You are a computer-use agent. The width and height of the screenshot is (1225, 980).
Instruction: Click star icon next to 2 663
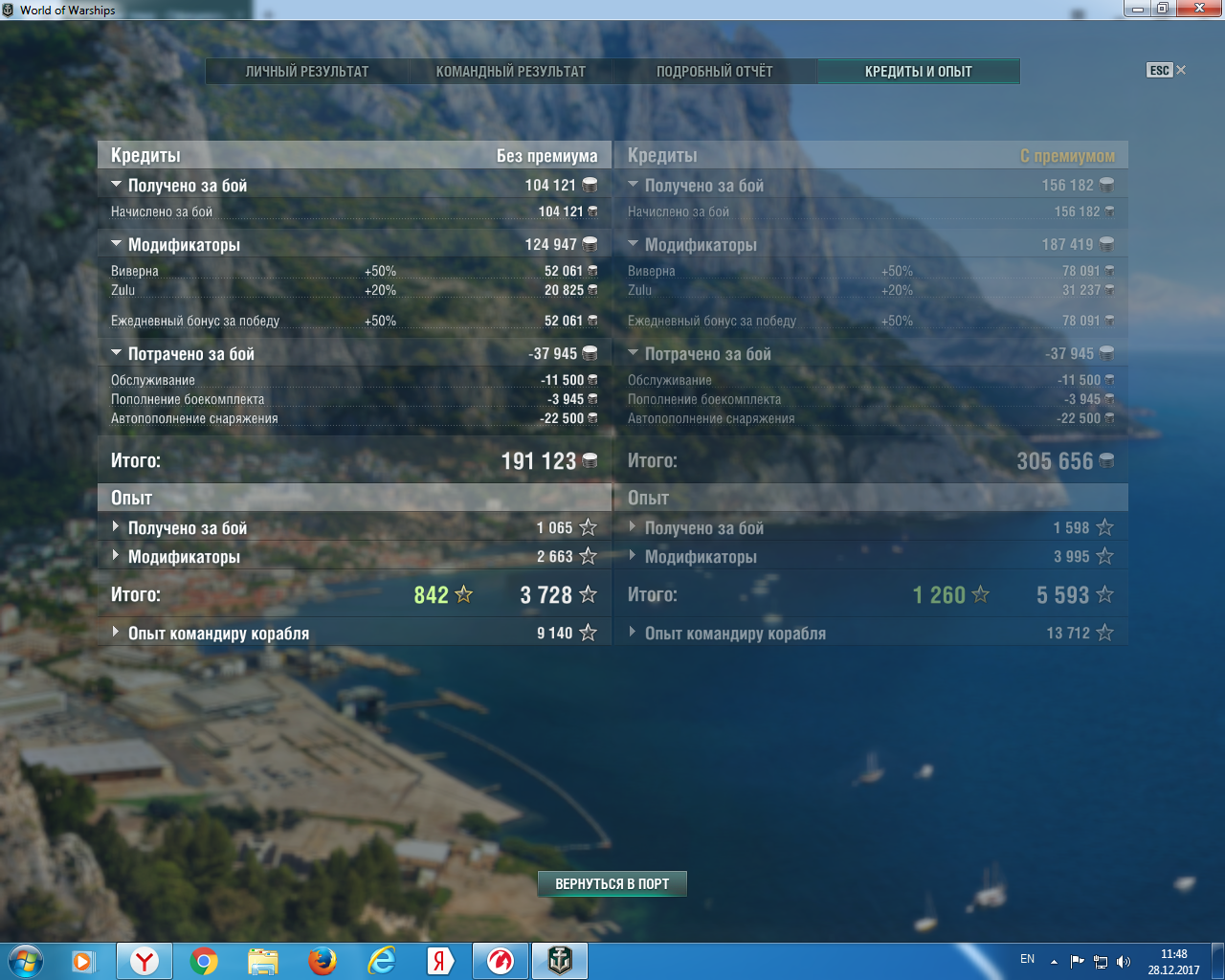tap(589, 556)
